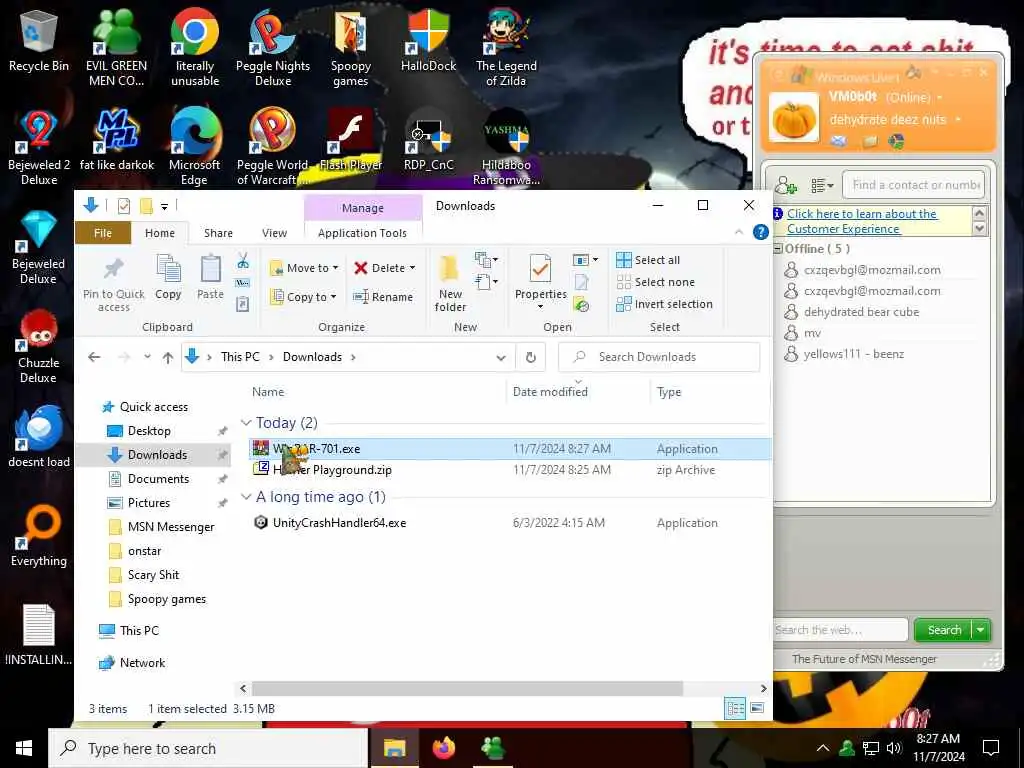This screenshot has height=768, width=1024.
Task: Click Select none in ribbon
Action: click(x=656, y=282)
